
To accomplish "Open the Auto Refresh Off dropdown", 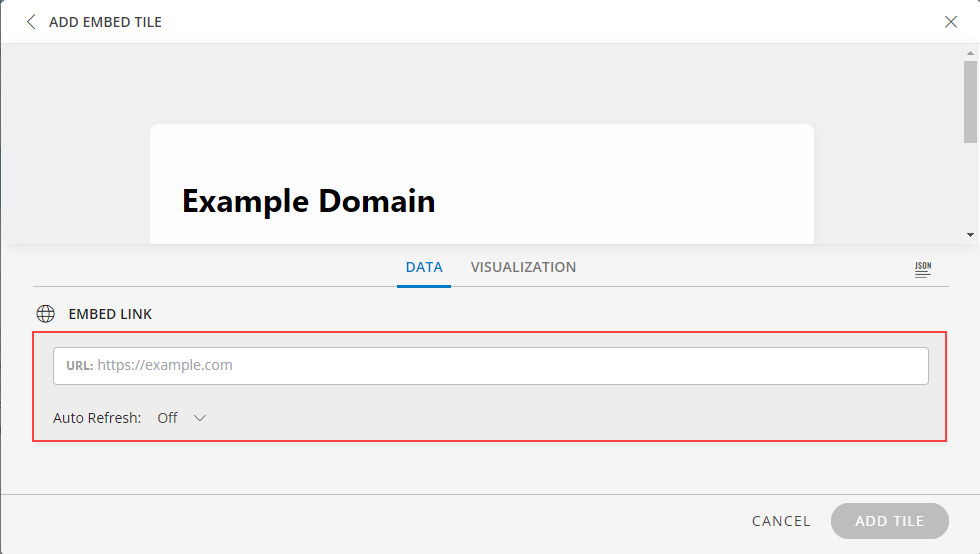I will (x=181, y=418).
